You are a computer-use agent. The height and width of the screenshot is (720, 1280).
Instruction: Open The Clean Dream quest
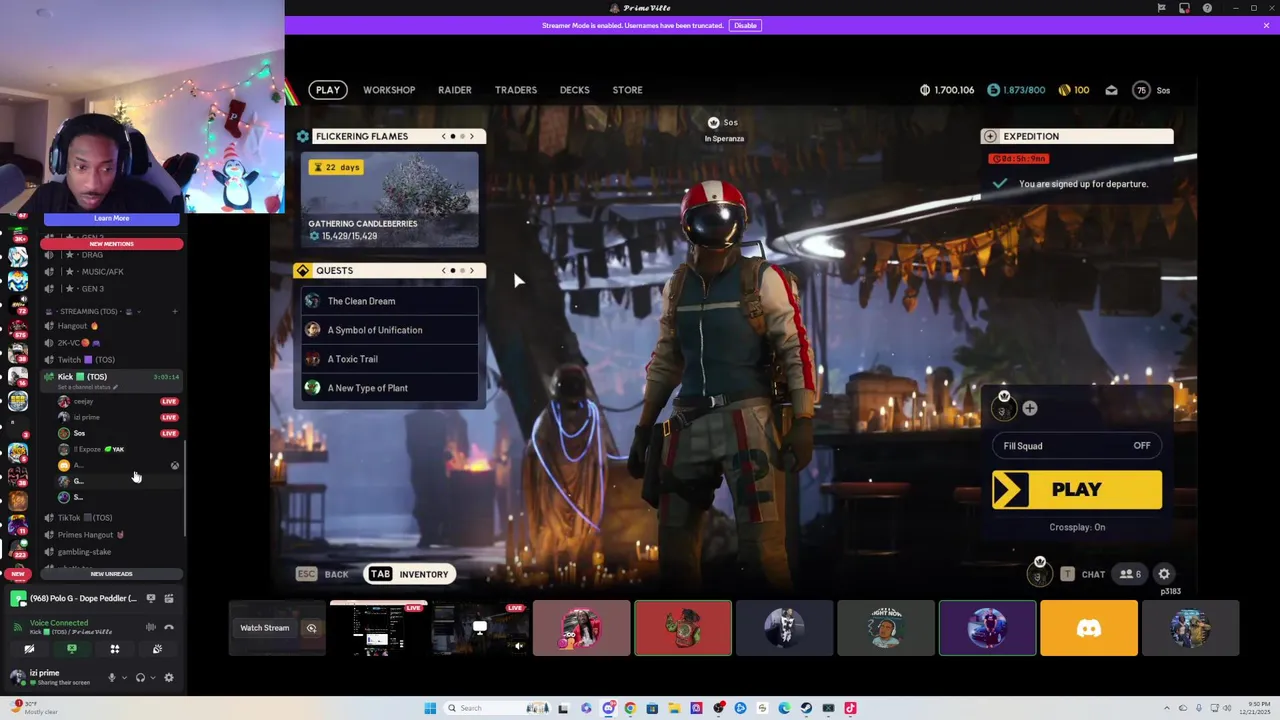coord(390,301)
